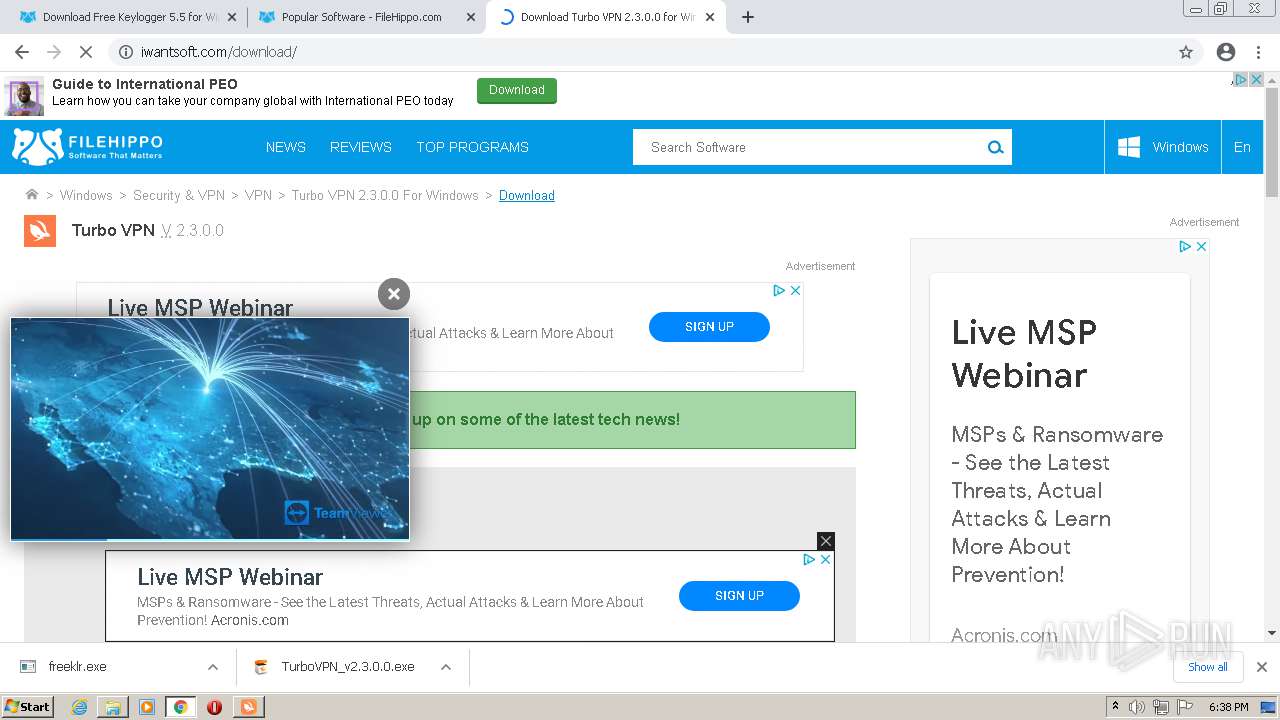Open the Windows platform selector

1162,147
